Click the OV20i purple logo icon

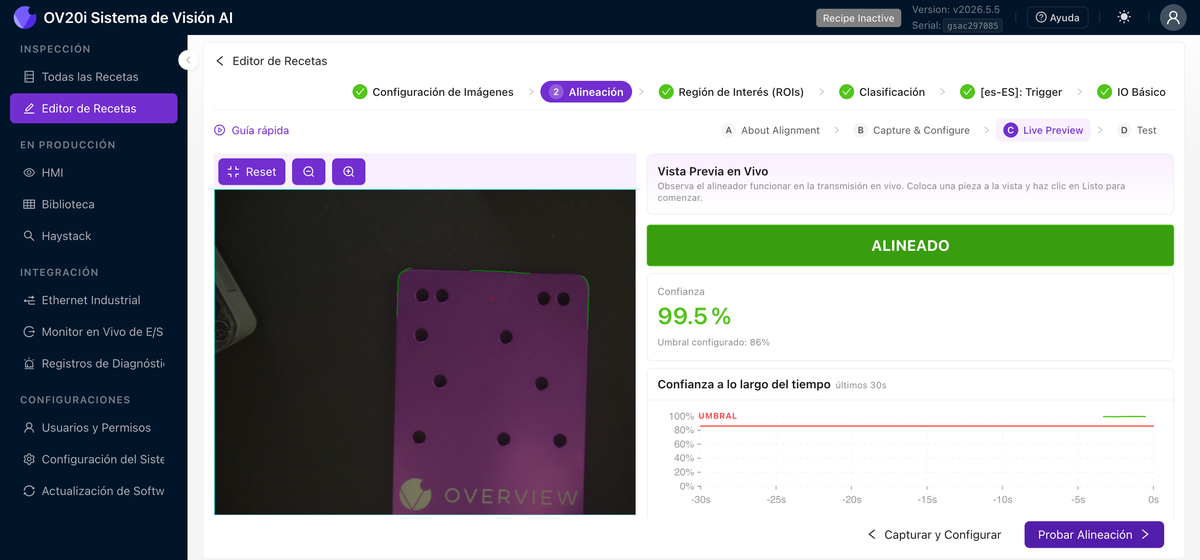tap(25, 17)
